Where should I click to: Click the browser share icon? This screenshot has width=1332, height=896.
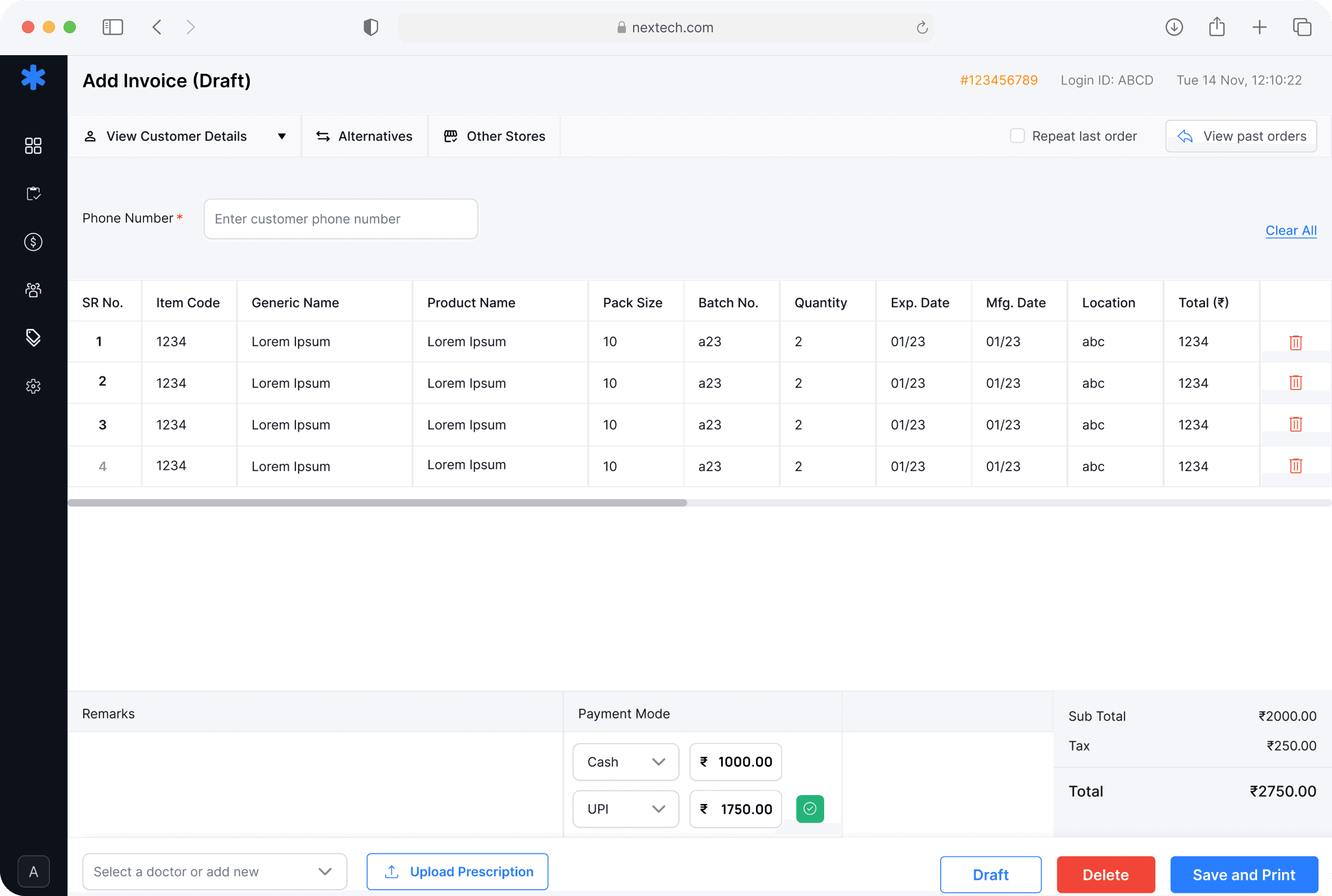coord(1216,27)
